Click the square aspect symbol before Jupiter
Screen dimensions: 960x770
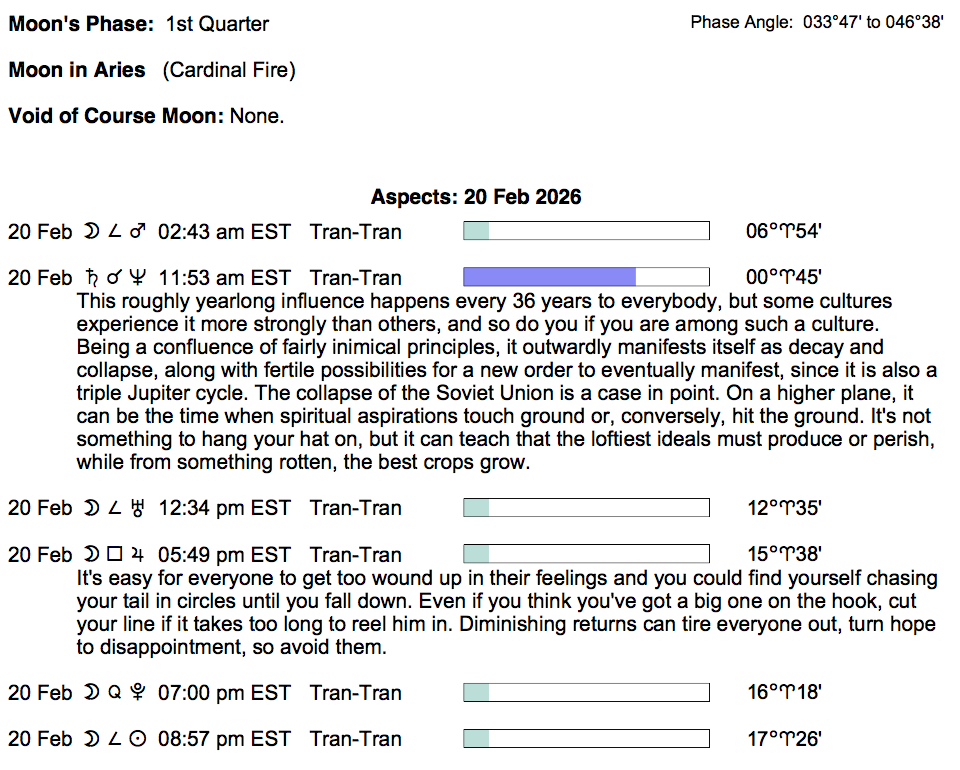(115, 555)
